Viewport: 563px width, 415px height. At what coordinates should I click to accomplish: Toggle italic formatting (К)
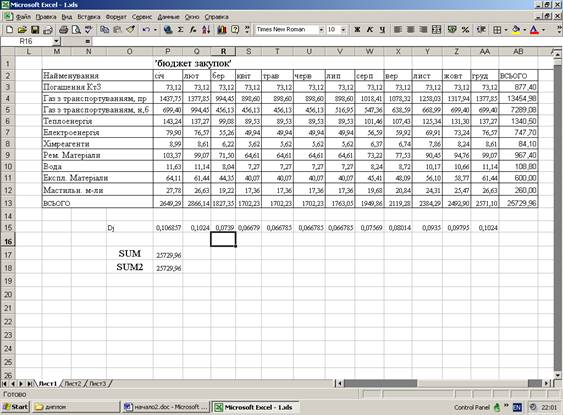(x=369, y=29)
